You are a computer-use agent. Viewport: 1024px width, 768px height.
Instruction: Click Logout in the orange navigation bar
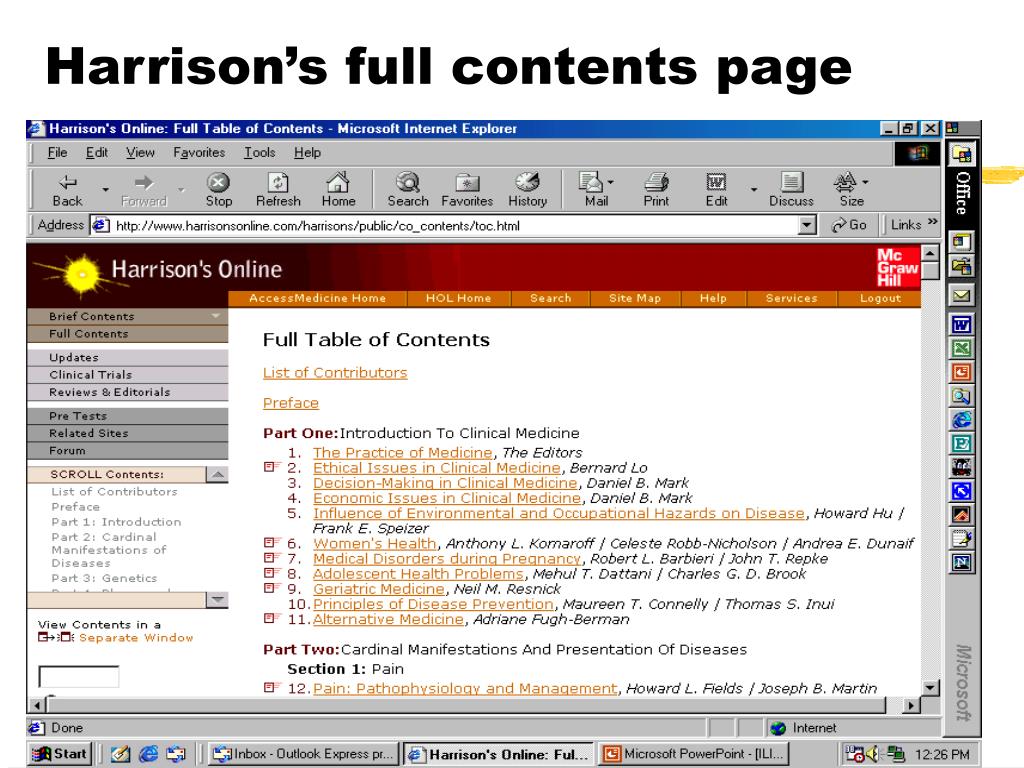click(880, 298)
